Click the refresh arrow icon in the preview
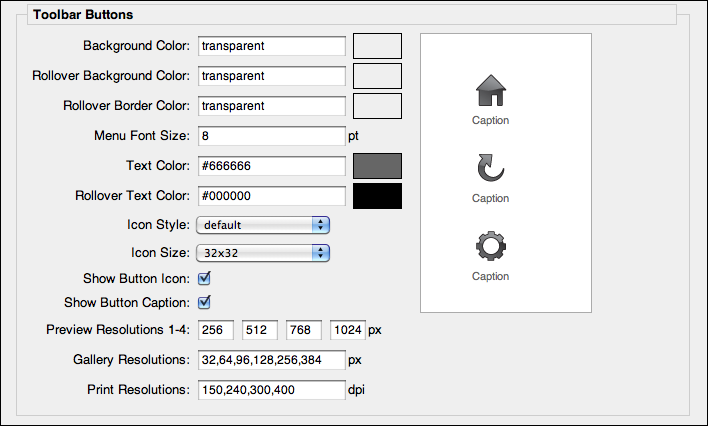Viewport: 708px width, 426px height. [x=491, y=168]
